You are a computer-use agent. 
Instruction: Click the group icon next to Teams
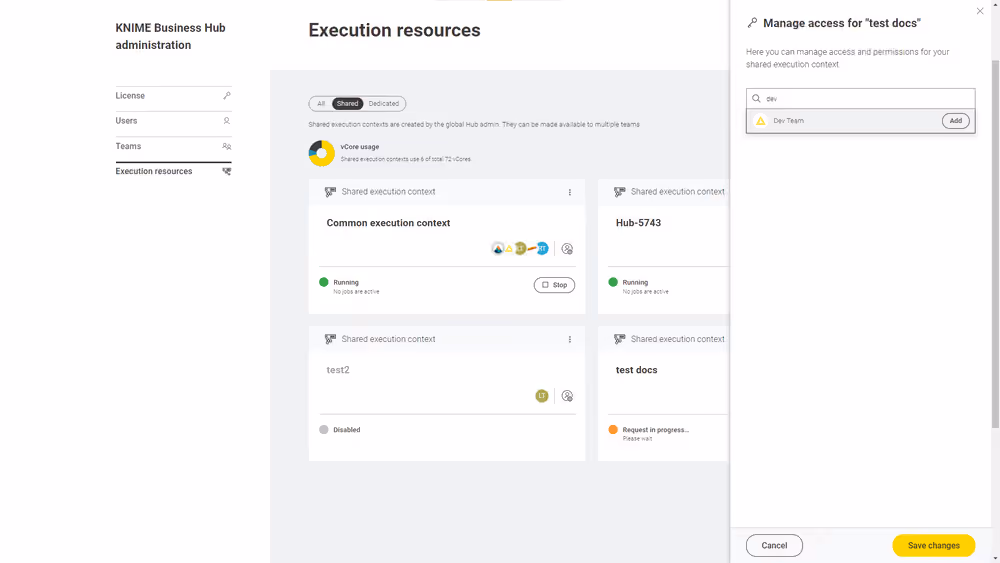tap(226, 146)
